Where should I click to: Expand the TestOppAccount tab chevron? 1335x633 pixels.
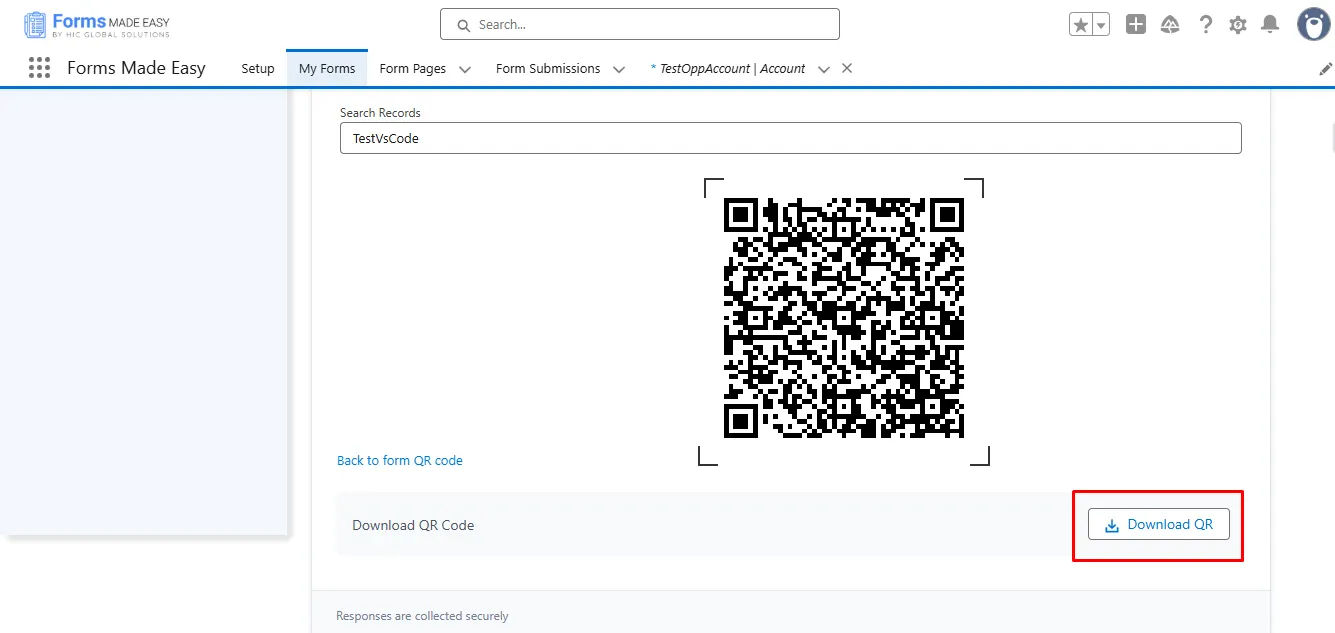(x=824, y=69)
